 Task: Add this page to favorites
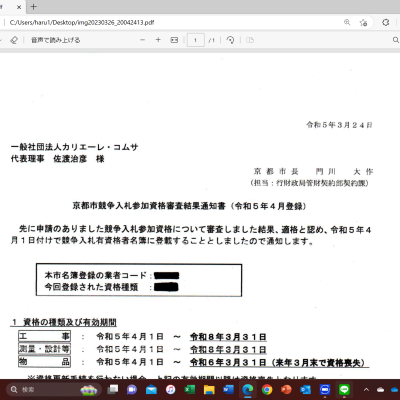click(x=363, y=22)
